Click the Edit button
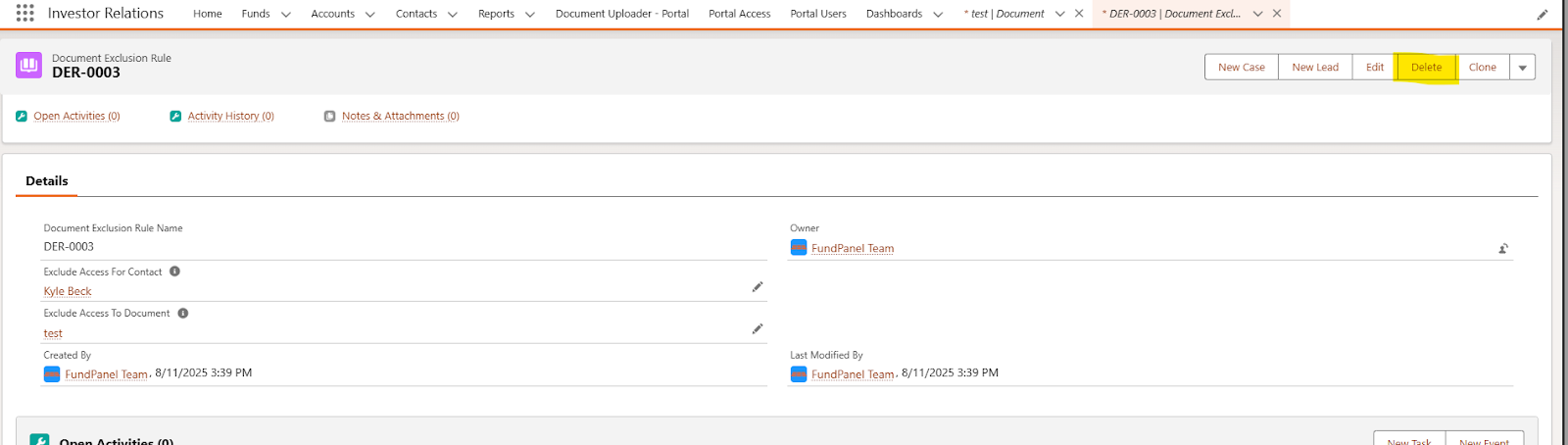 pyautogui.click(x=1375, y=68)
